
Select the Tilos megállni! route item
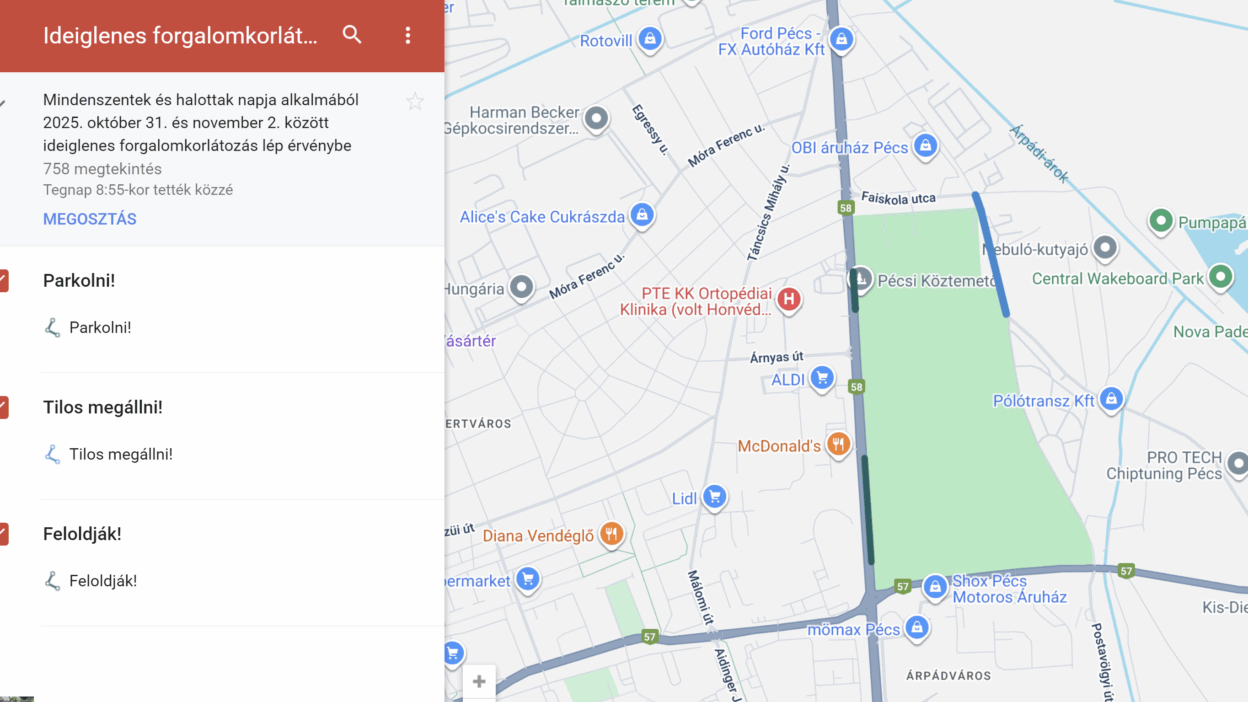tap(120, 454)
